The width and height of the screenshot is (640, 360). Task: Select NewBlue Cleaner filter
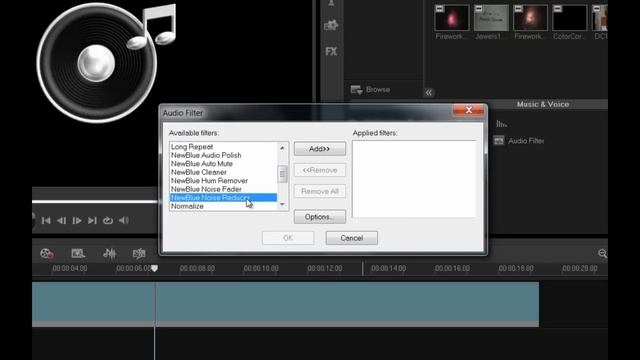click(x=198, y=172)
